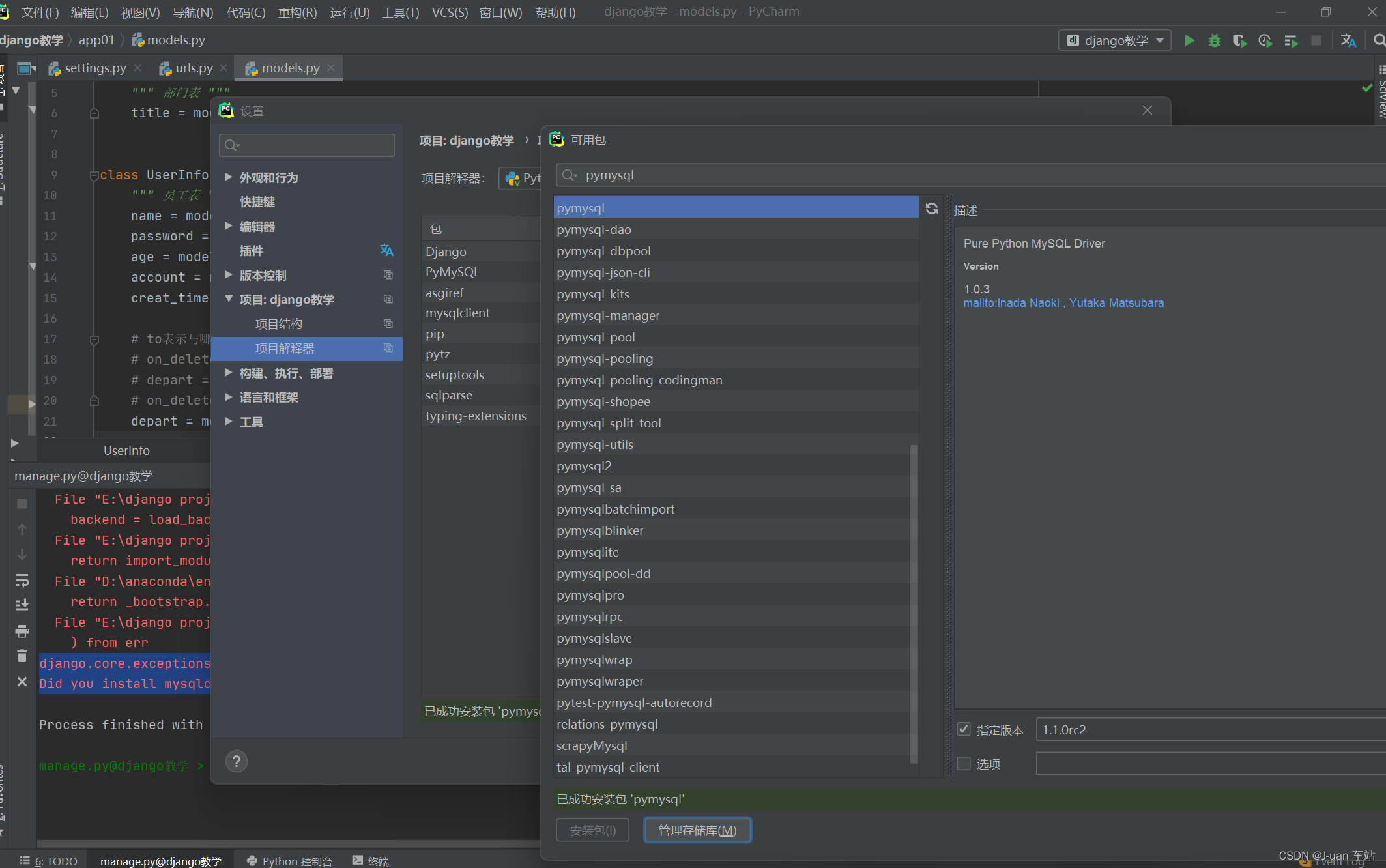Click the print icon in run panel
The height and width of the screenshot is (868, 1386).
[x=22, y=631]
